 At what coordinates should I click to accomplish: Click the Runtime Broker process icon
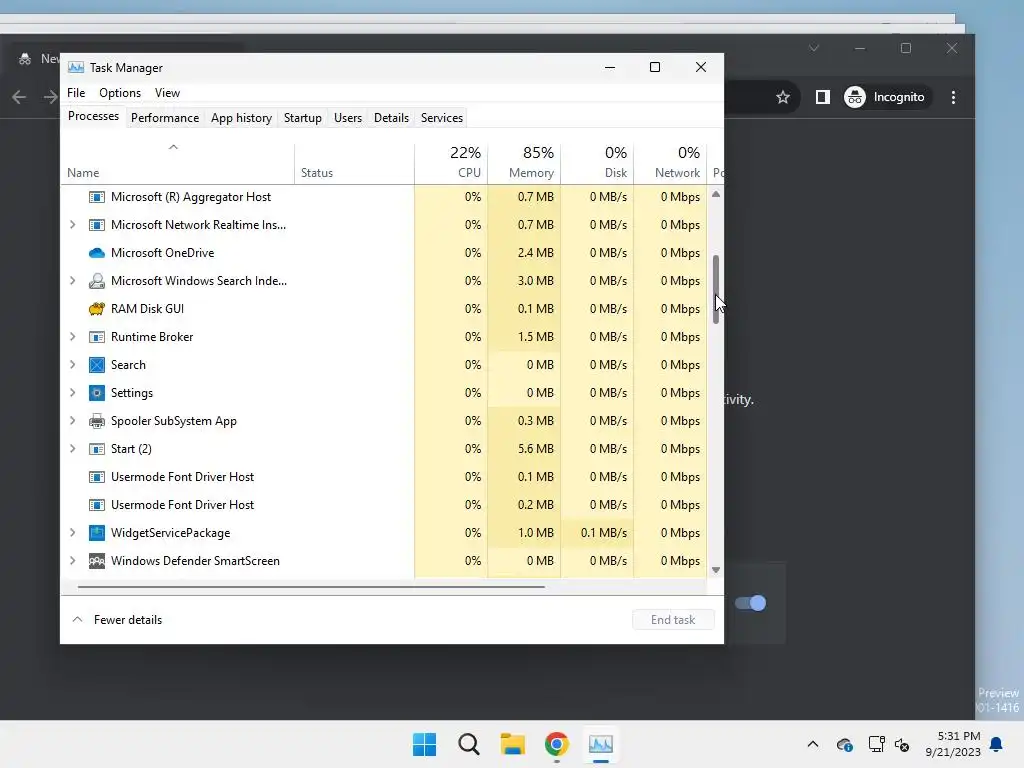[x=97, y=337]
